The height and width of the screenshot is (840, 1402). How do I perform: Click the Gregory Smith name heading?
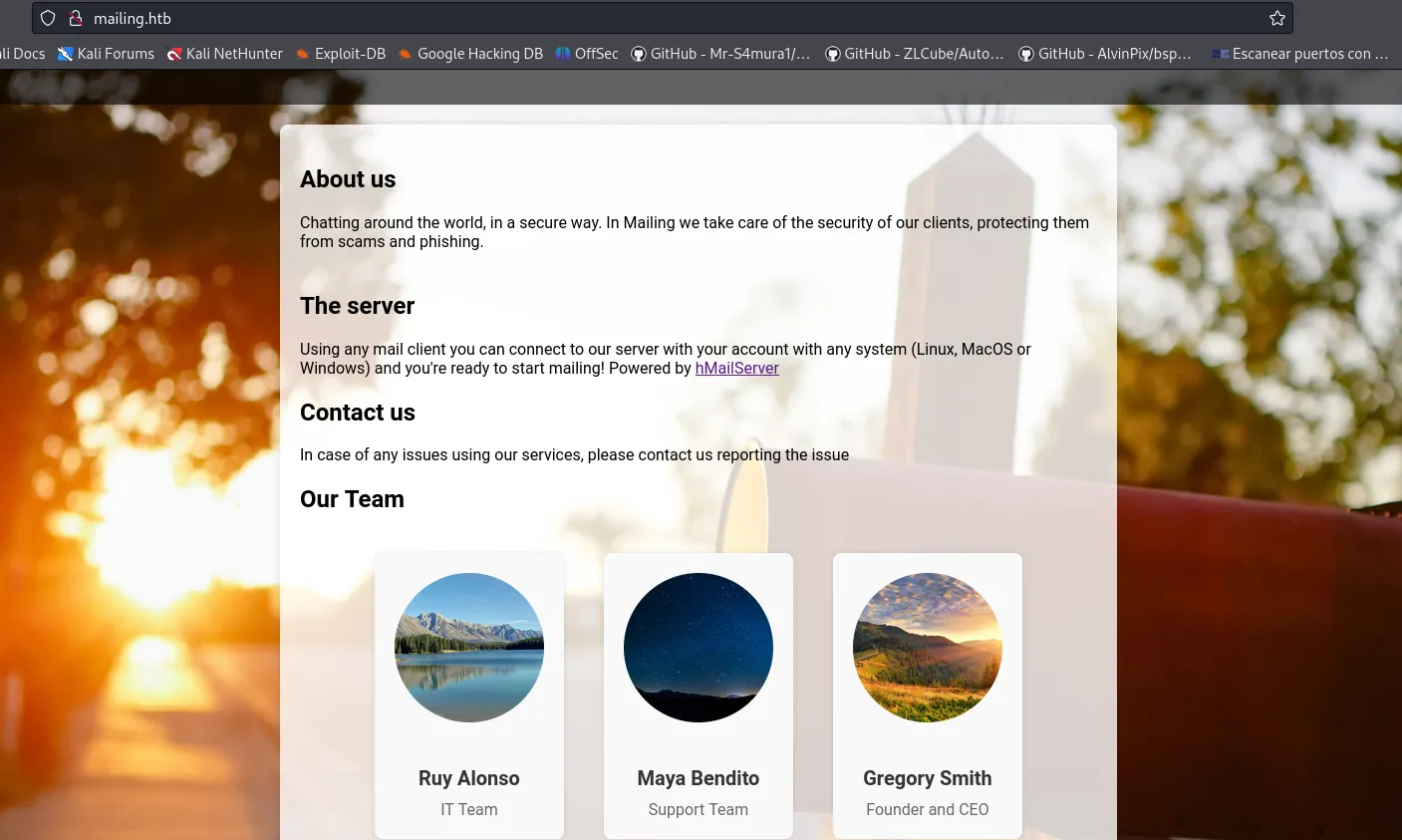coord(928,778)
